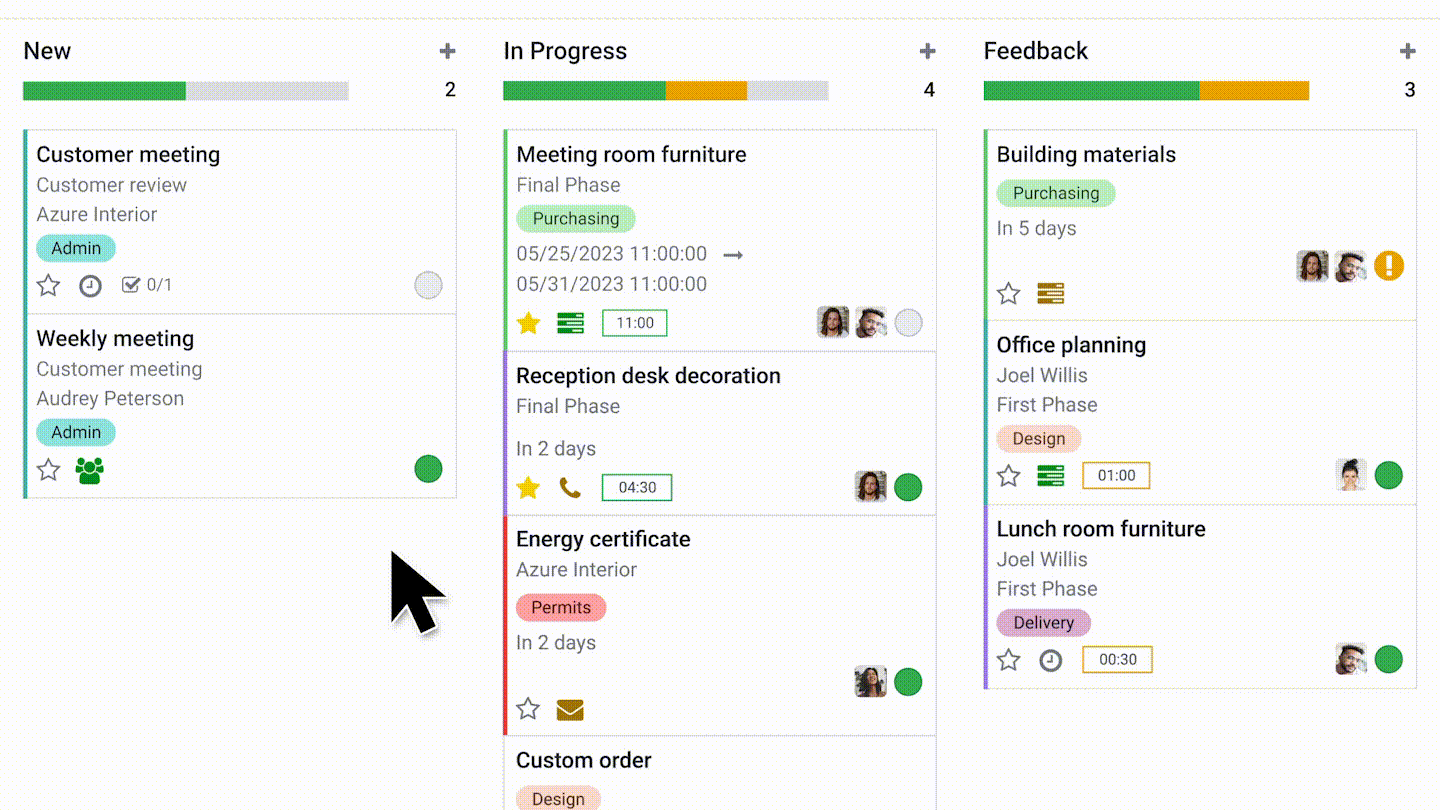This screenshot has height=810, width=1440.
Task: Click the green people icon on Weekly meeting
Action: point(90,470)
